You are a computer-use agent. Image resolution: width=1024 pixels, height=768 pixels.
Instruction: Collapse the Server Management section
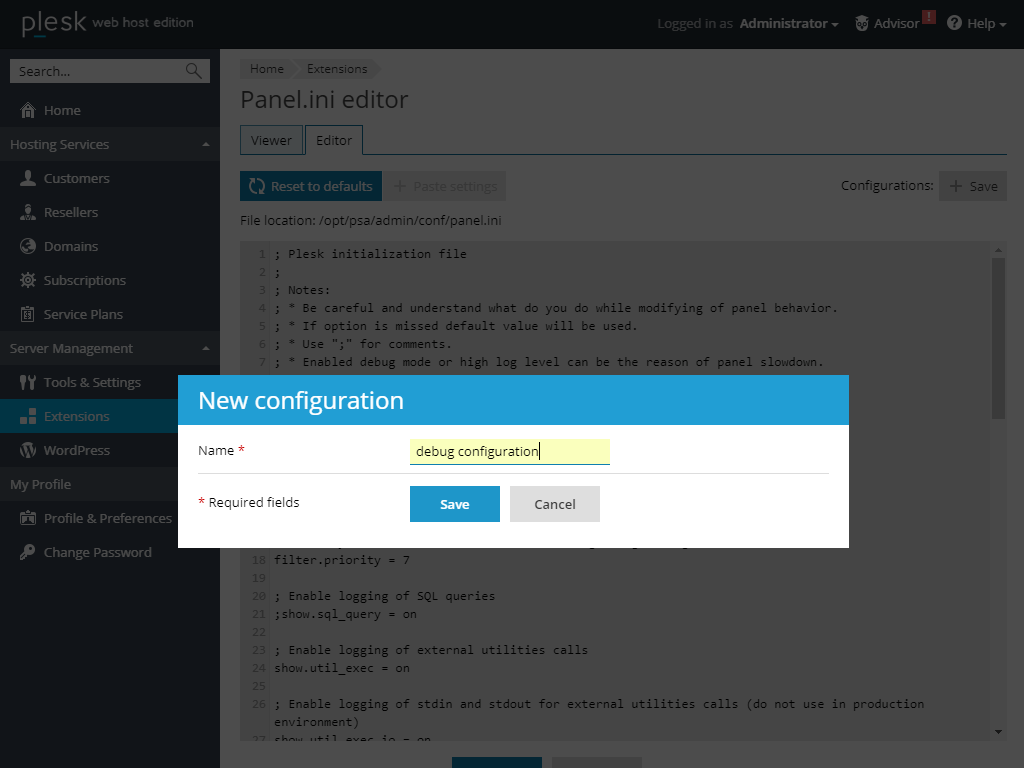(205, 348)
